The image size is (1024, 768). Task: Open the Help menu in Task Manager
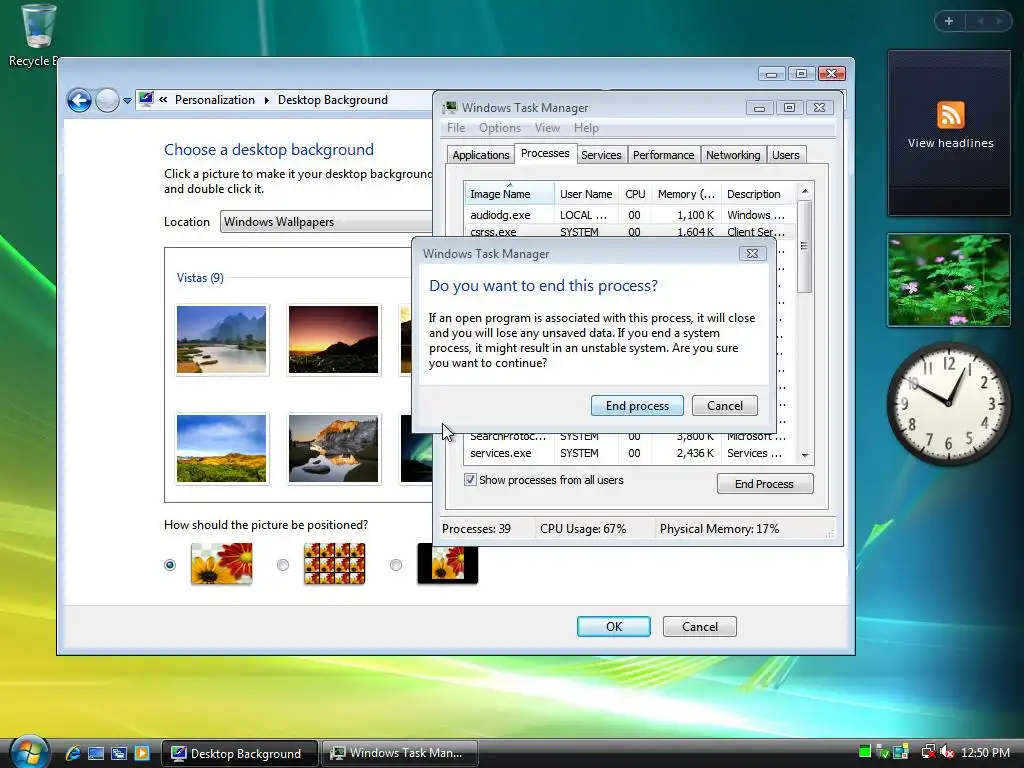[586, 128]
